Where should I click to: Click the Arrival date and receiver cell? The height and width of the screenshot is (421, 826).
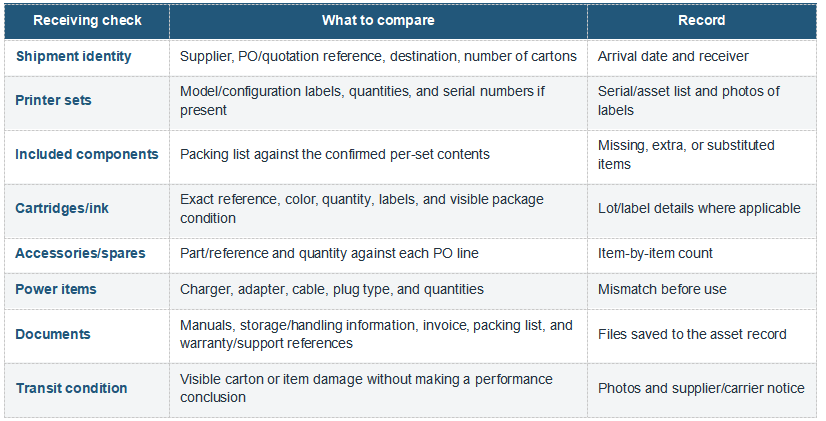(x=673, y=56)
